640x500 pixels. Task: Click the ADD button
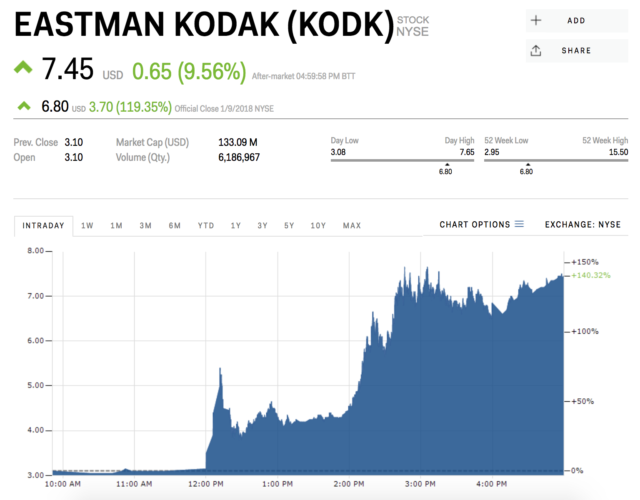click(575, 20)
